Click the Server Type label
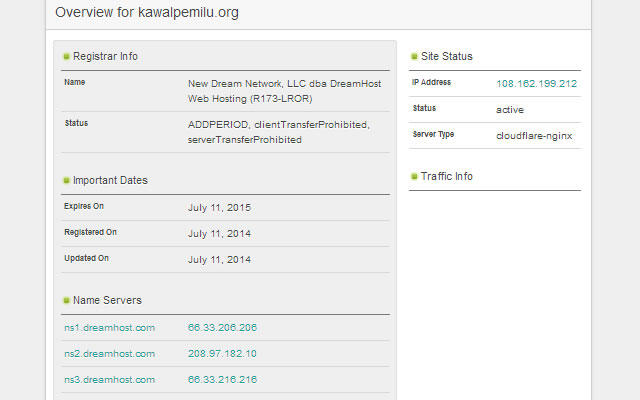The width and height of the screenshot is (640, 400). (x=433, y=134)
